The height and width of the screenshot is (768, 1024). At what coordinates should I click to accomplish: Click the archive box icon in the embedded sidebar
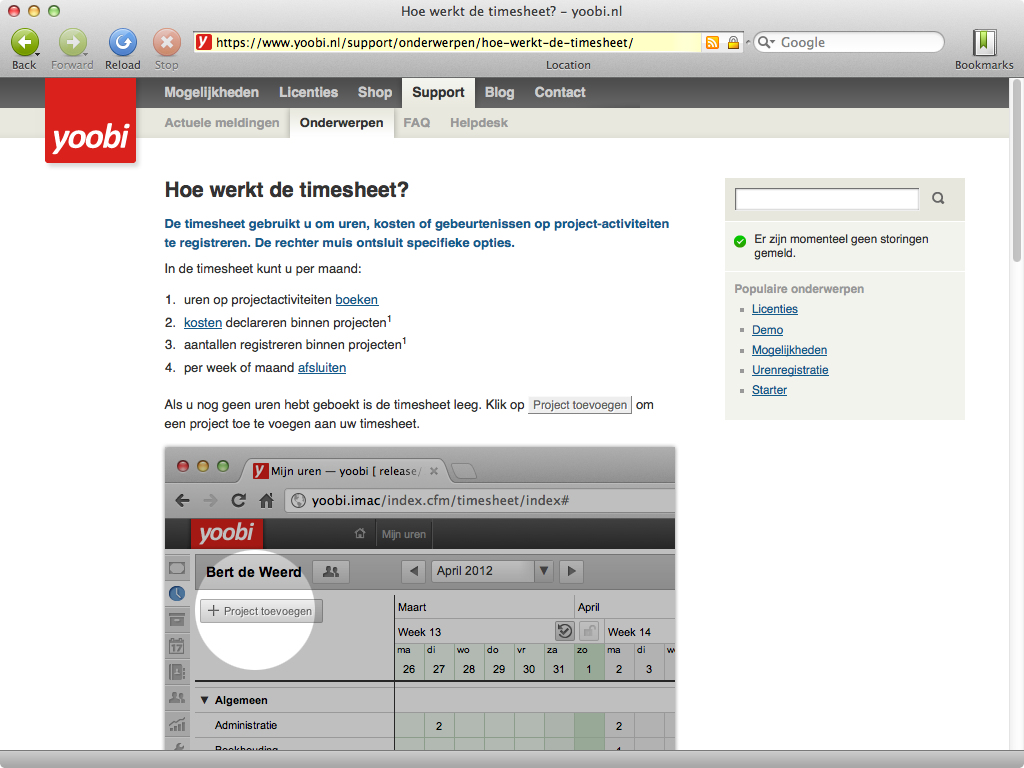[177, 620]
